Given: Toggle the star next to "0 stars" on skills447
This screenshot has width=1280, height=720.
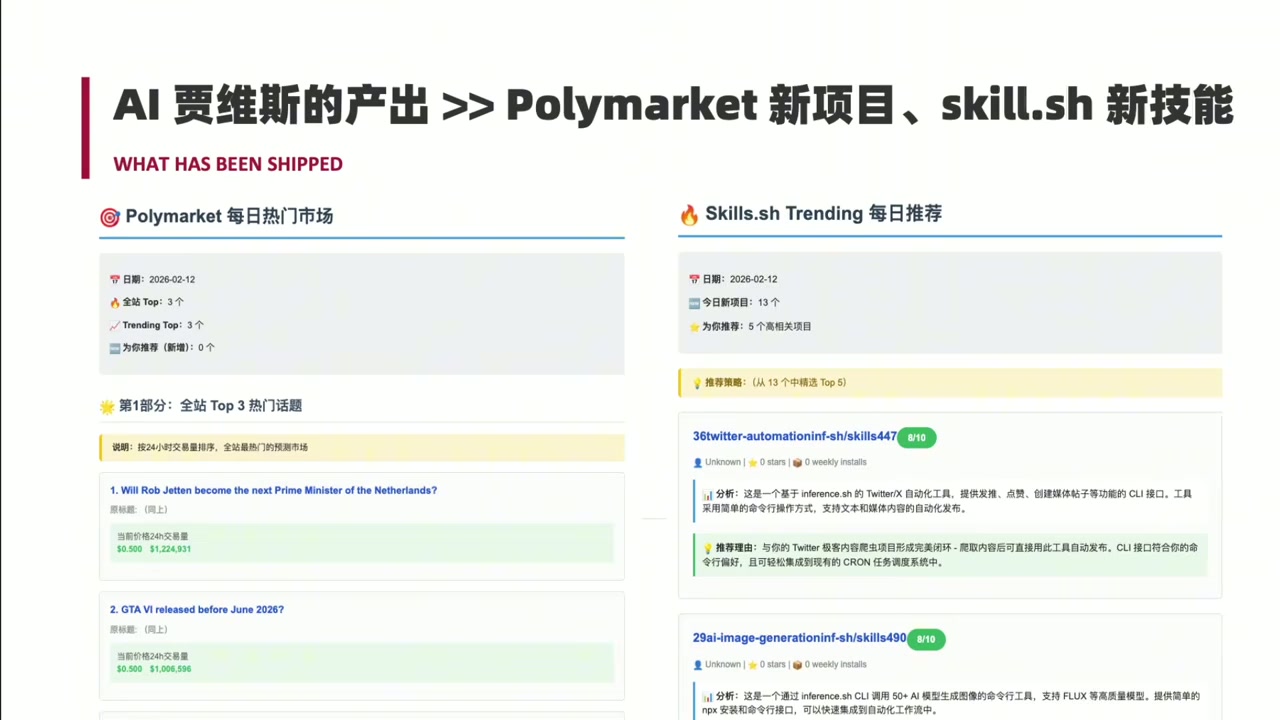Looking at the screenshot, I should coord(751,462).
